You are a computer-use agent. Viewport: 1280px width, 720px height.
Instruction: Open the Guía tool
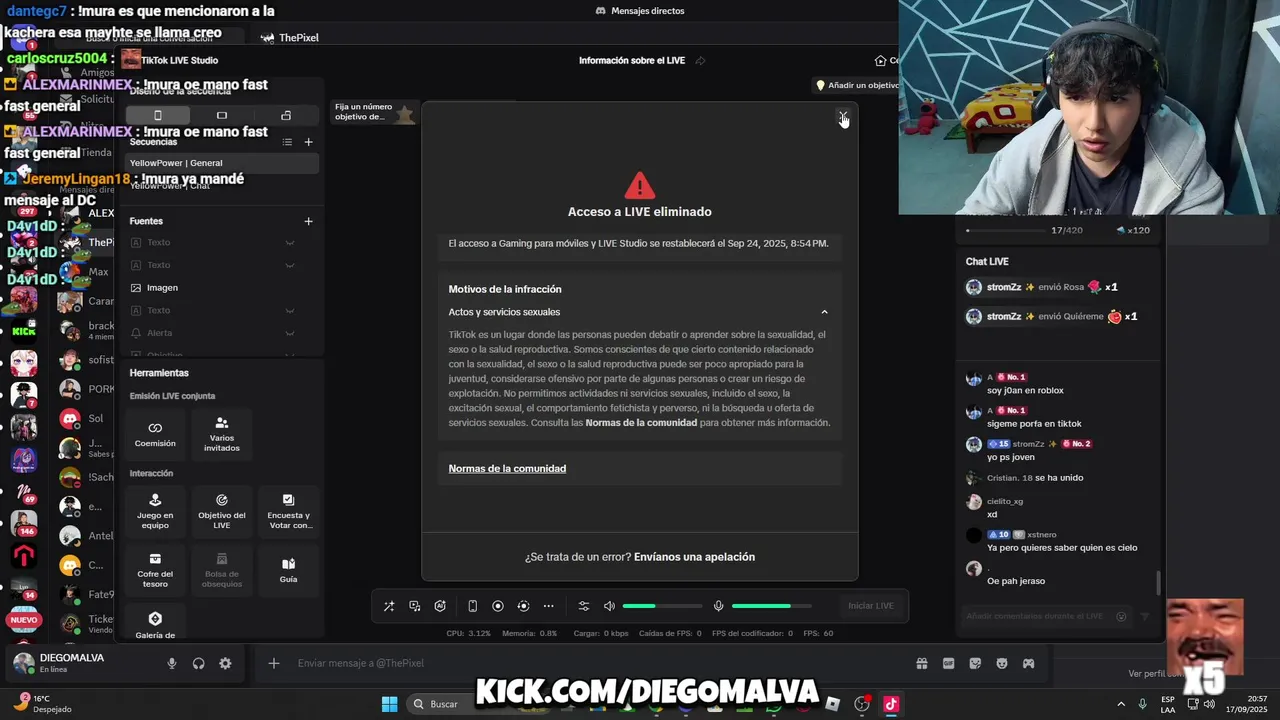(x=289, y=570)
